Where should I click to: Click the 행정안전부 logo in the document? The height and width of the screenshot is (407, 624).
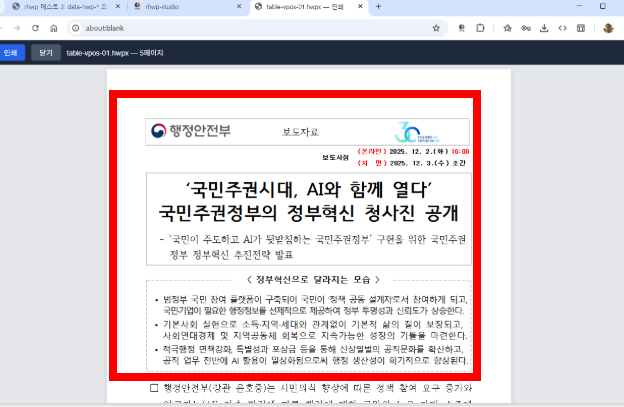click(191, 131)
